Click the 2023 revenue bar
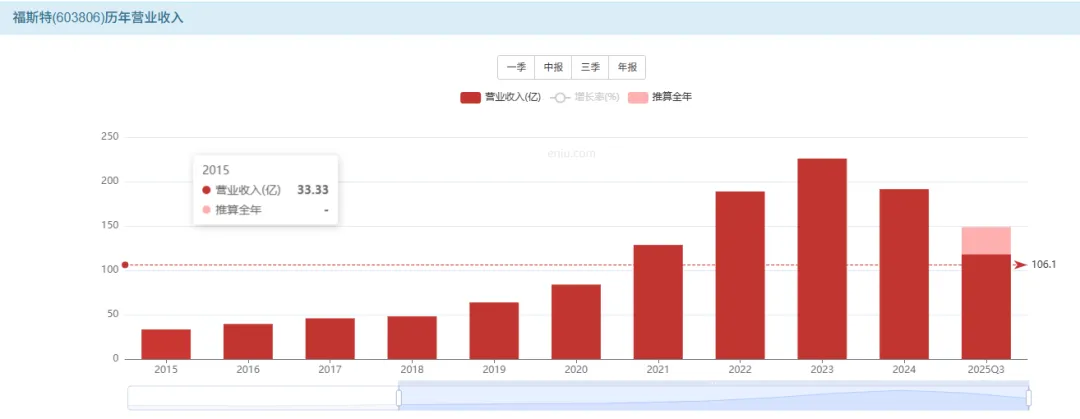 point(822,258)
